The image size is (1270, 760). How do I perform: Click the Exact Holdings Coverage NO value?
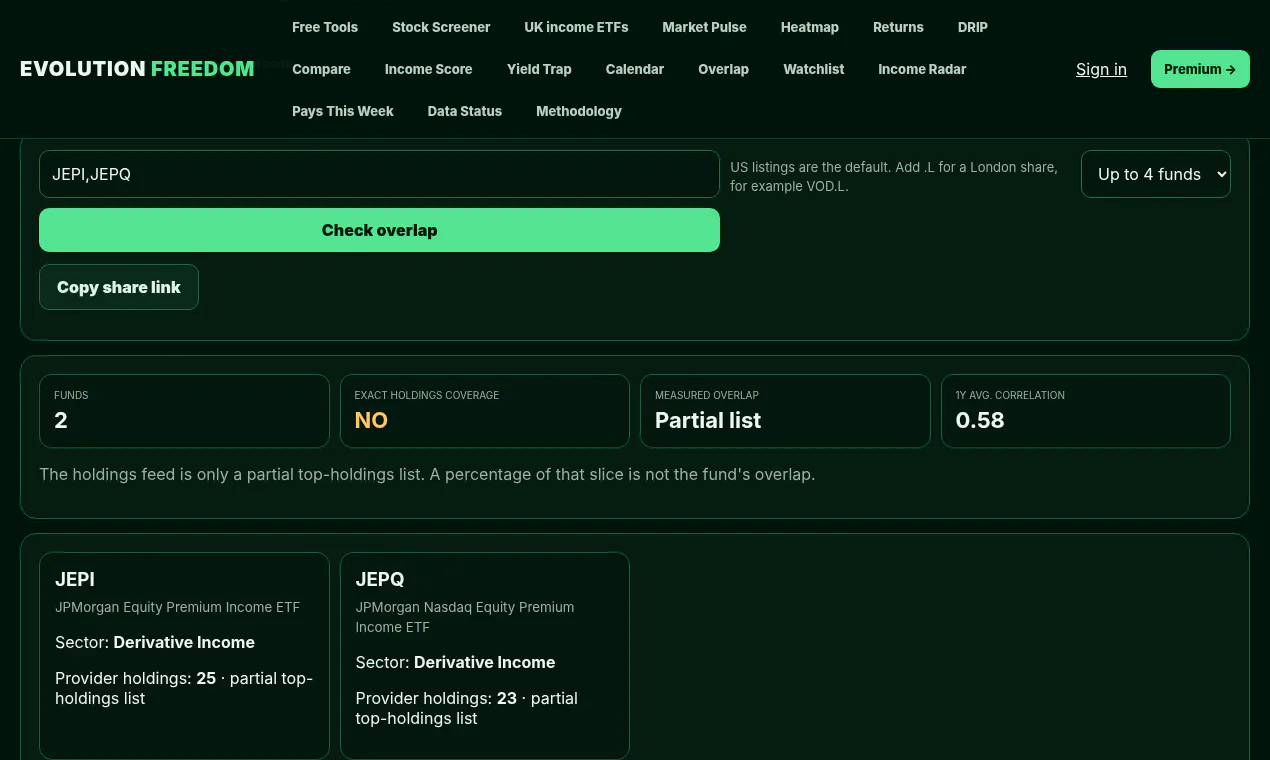pyautogui.click(x=371, y=421)
